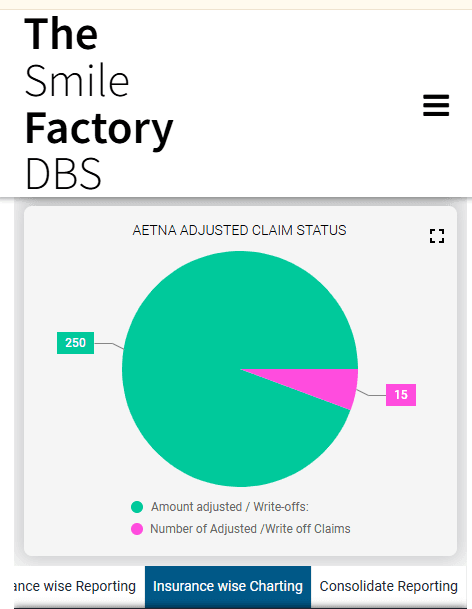Click the AETNA ADJUSTED CLAIM STATUS title
472x609 pixels.
point(239,230)
